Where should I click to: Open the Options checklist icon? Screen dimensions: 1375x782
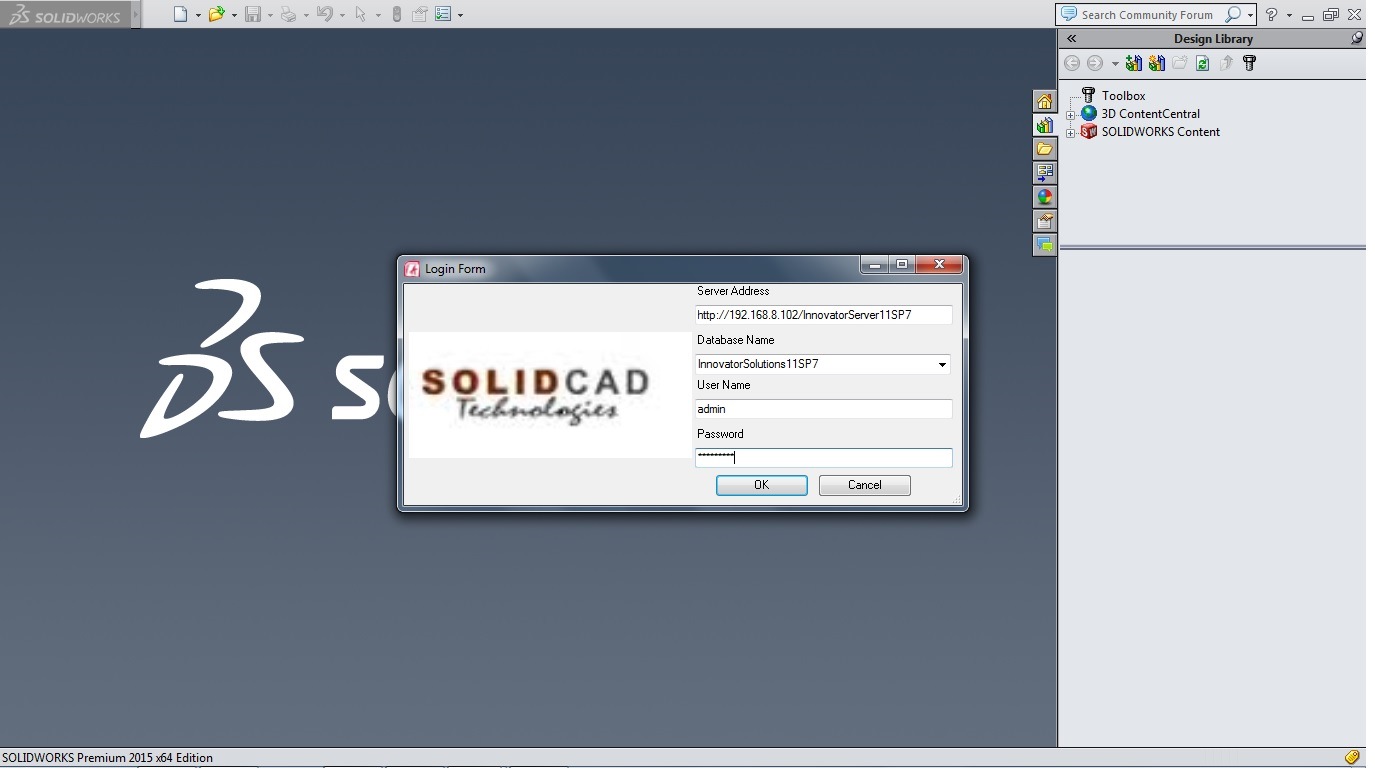(443, 14)
